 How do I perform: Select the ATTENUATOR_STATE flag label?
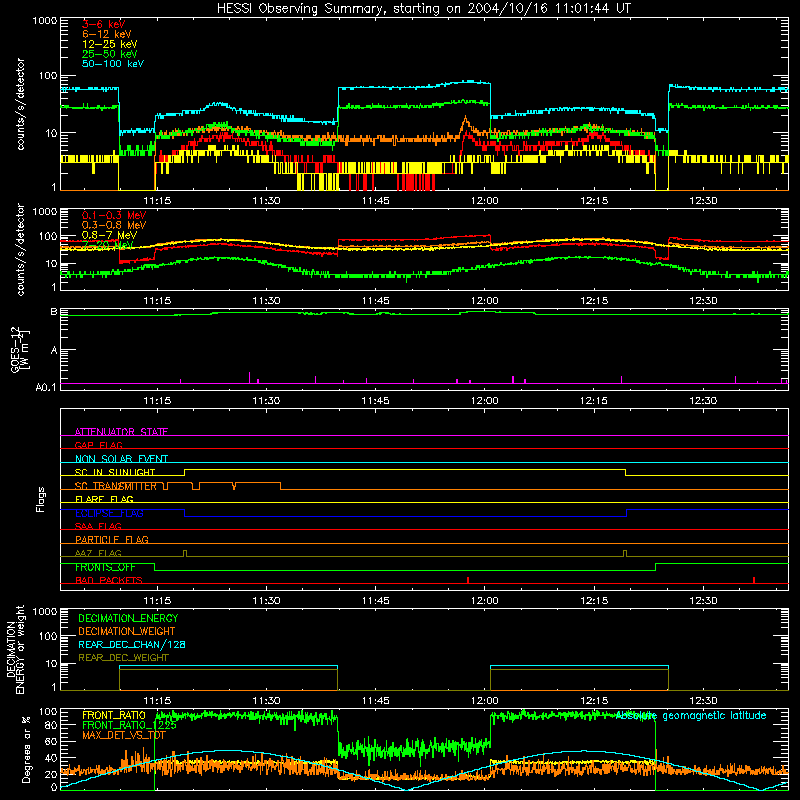click(x=121, y=432)
